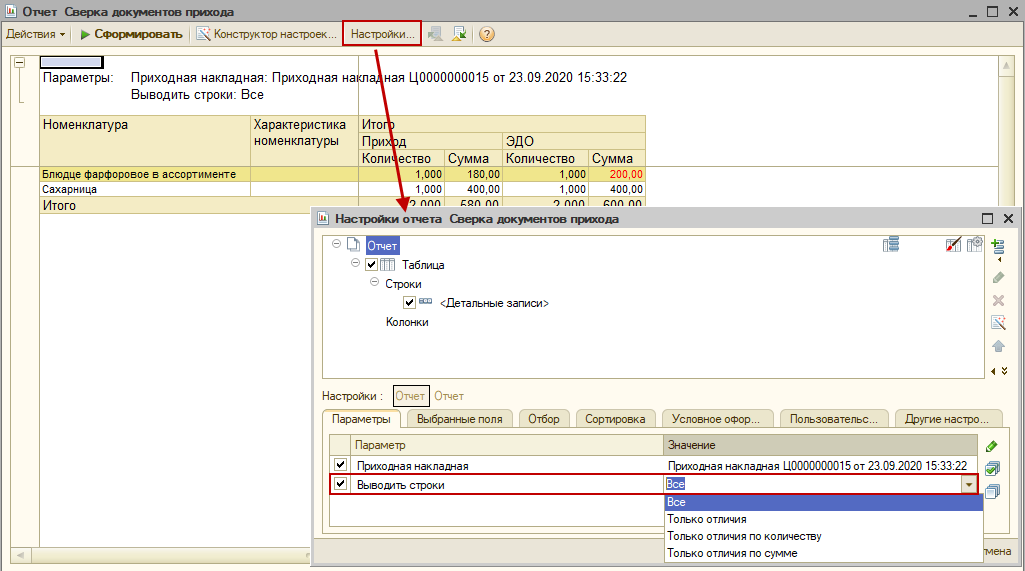Select the Блюдце фарфоровое в ассортименте row
The width and height of the screenshot is (1025, 571).
pos(343,174)
